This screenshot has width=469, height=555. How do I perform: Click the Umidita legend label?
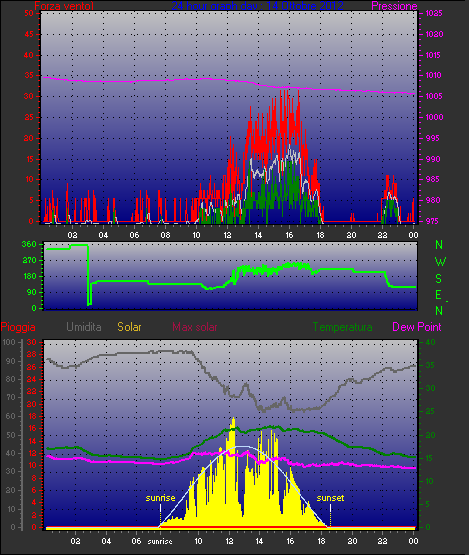pos(84,327)
